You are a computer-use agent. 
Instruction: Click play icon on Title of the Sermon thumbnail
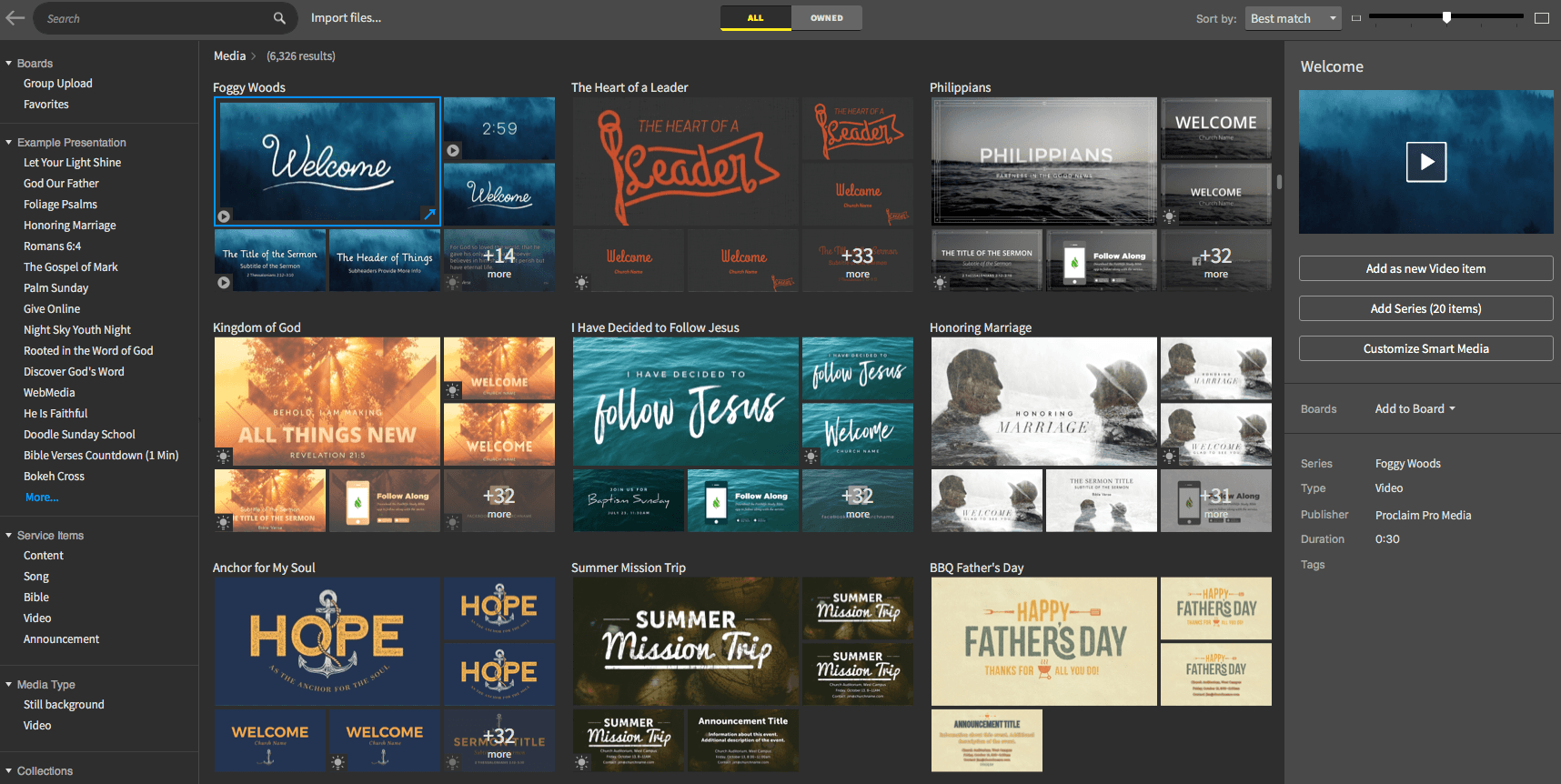tap(224, 283)
